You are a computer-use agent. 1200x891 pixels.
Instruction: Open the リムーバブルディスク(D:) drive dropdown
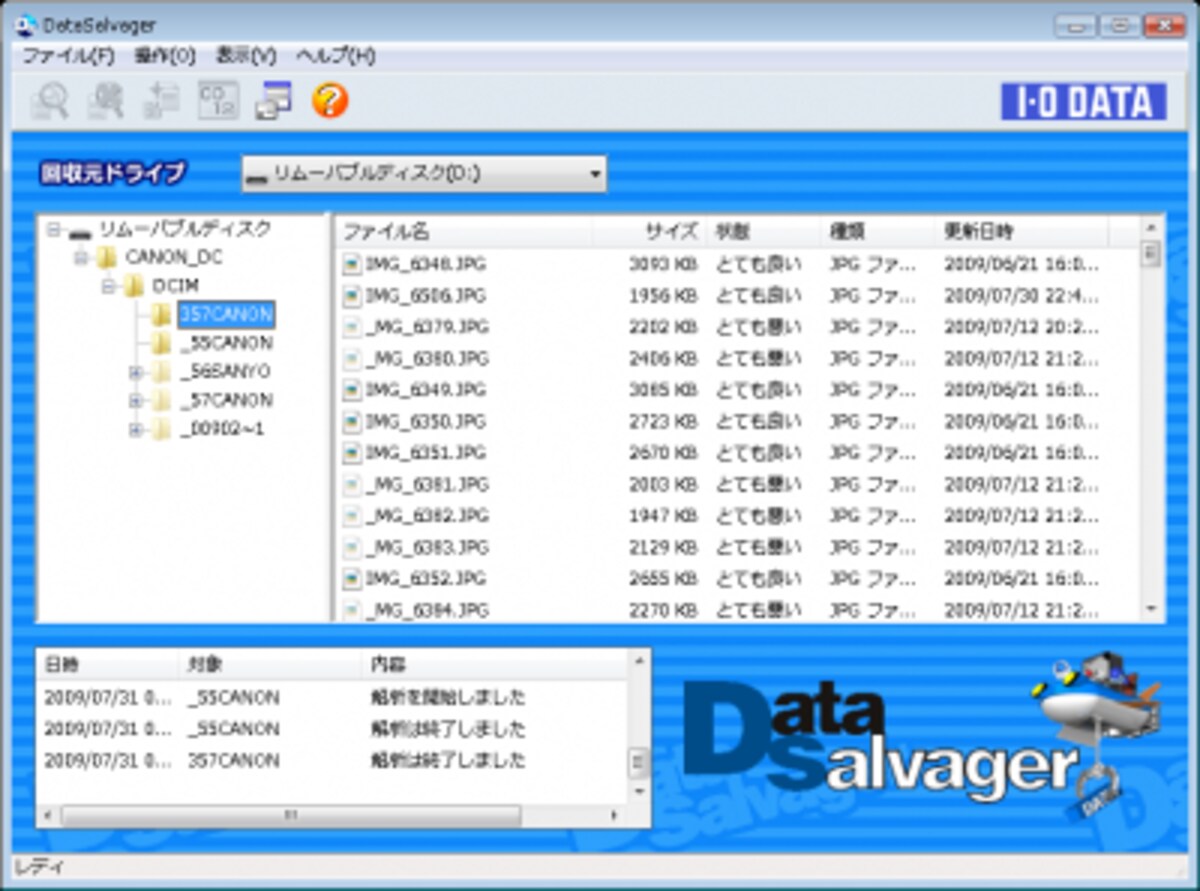(x=424, y=174)
